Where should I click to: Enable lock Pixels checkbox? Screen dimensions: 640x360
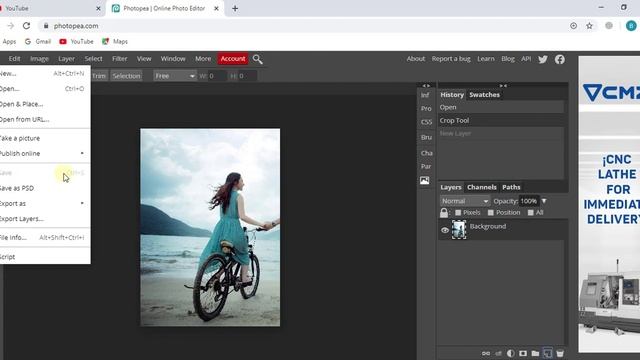(x=458, y=213)
